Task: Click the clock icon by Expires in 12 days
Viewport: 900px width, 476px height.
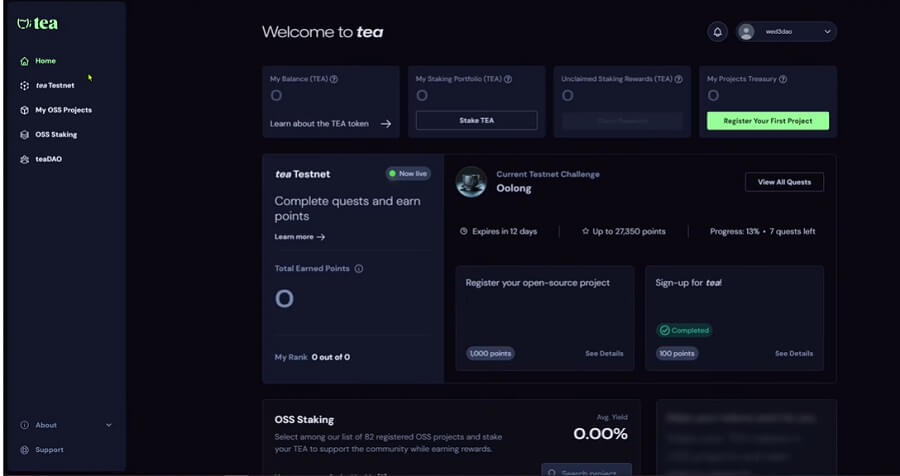Action: 464,231
